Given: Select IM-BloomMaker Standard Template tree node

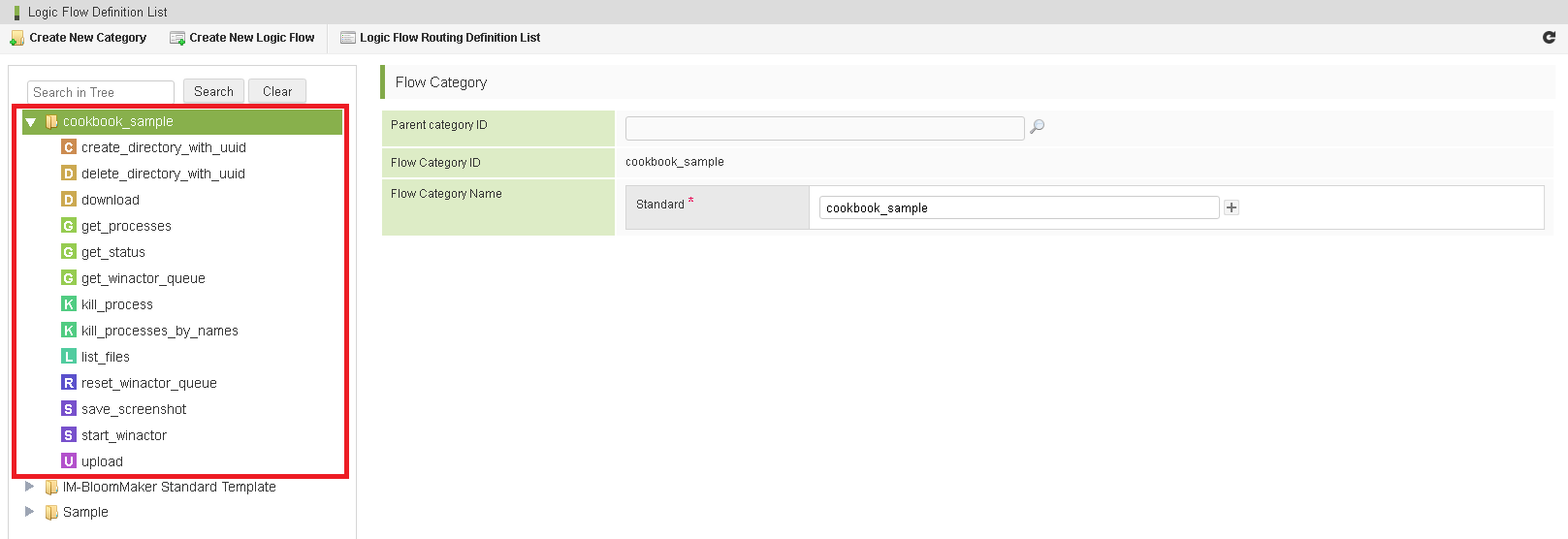Looking at the screenshot, I should tap(170, 487).
